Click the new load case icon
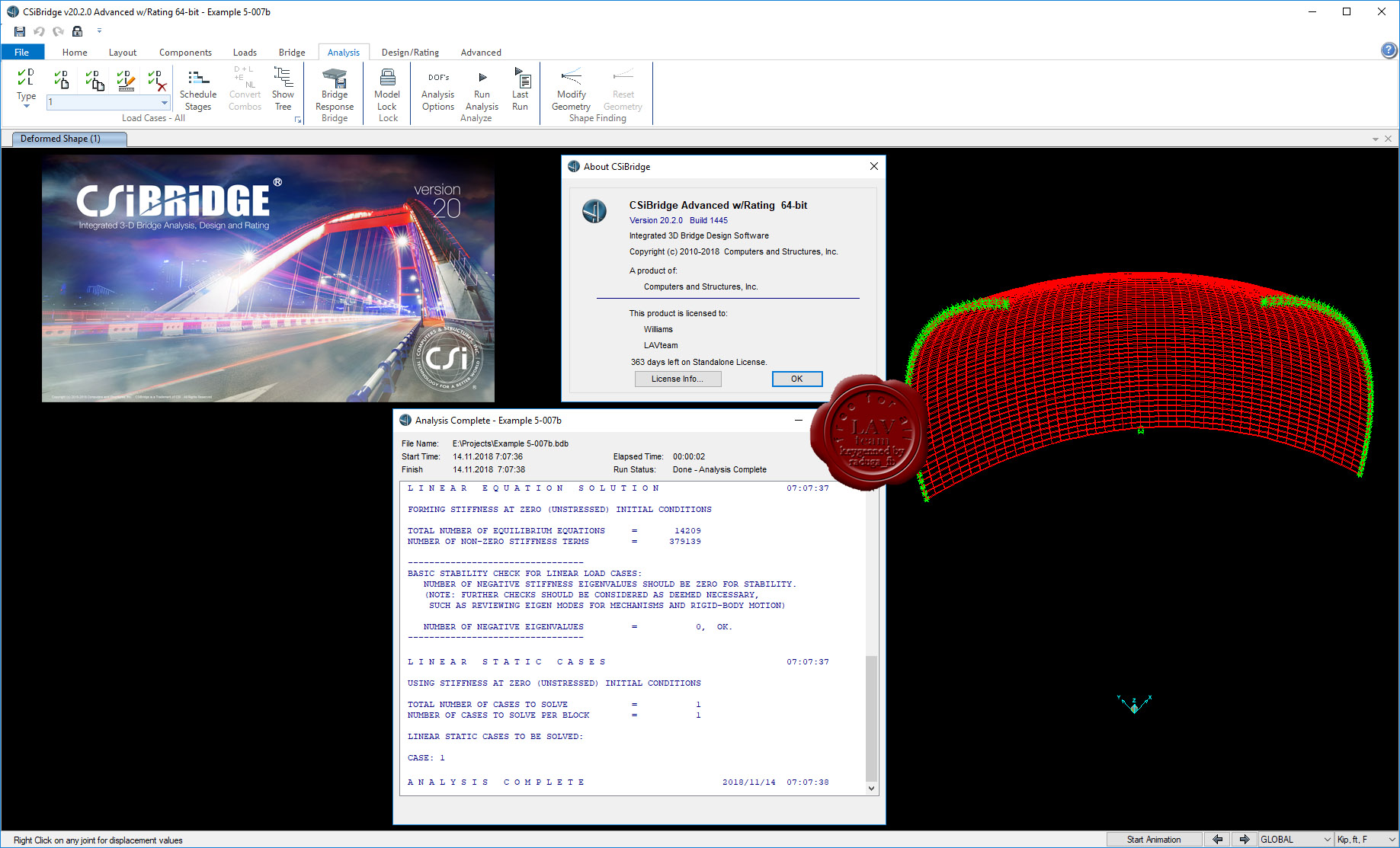The width and height of the screenshot is (1400, 848). click(62, 79)
